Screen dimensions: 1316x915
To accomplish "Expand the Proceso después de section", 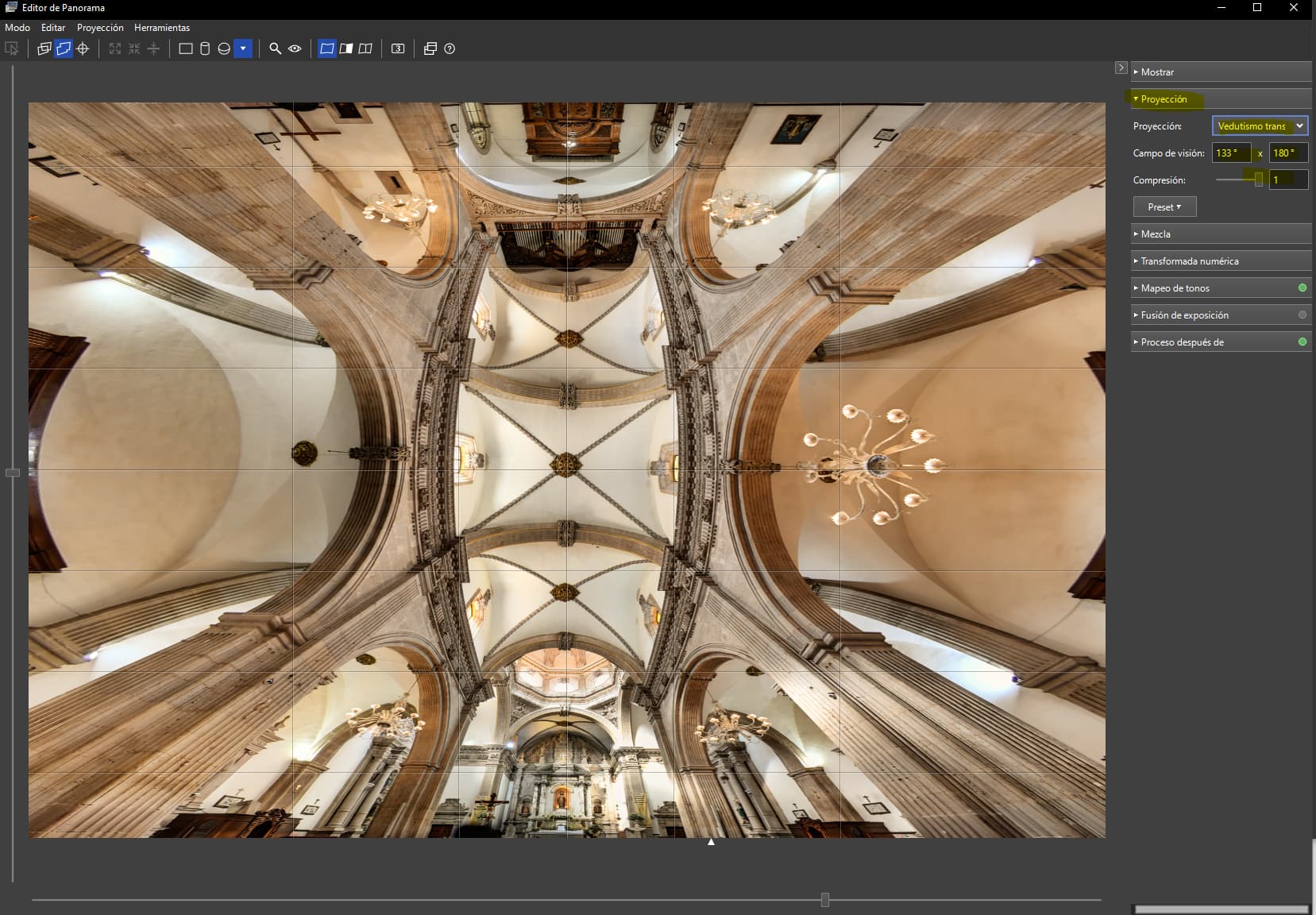I will [1221, 342].
